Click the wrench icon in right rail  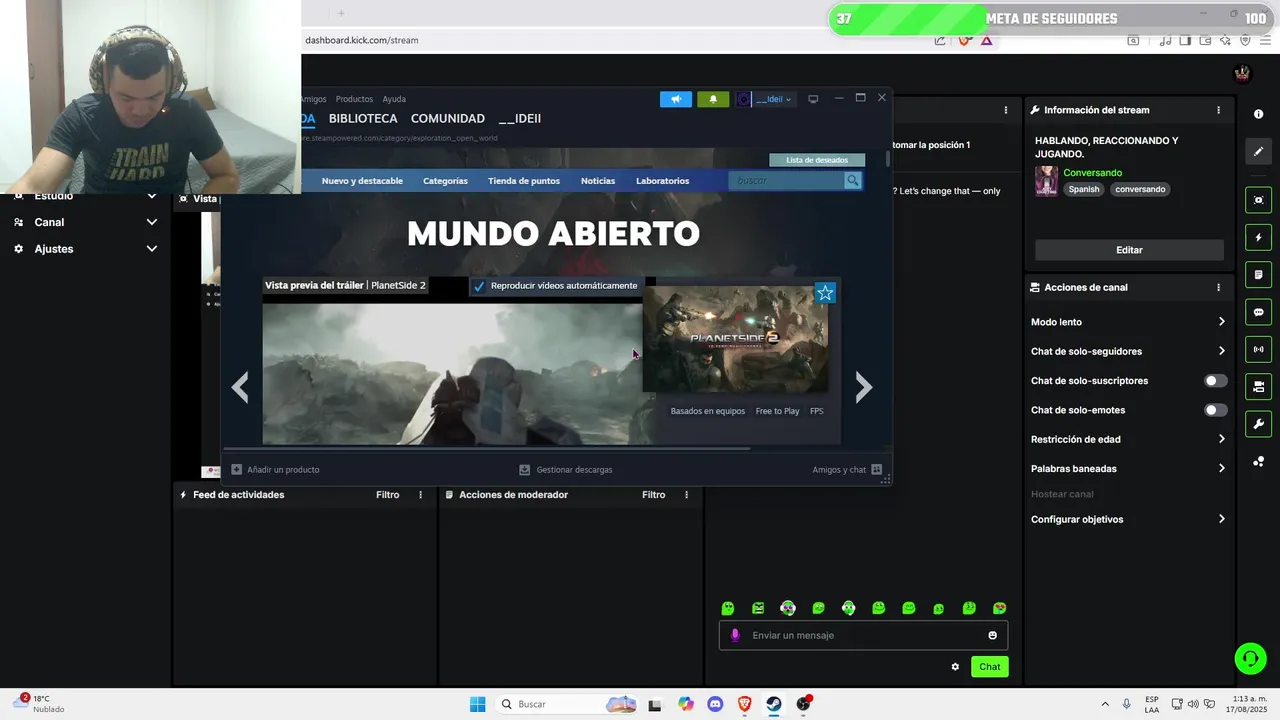coord(1258,424)
